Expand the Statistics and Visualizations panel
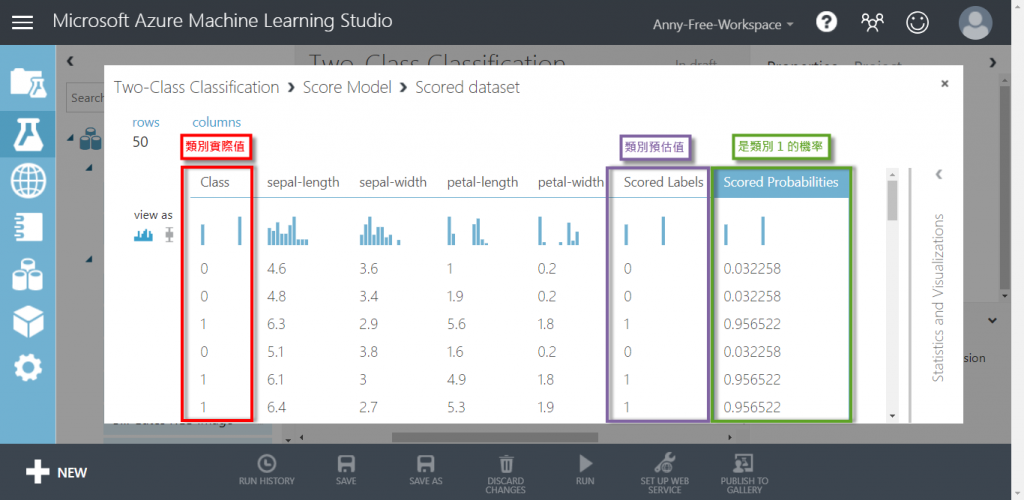 pyautogui.click(x=938, y=174)
